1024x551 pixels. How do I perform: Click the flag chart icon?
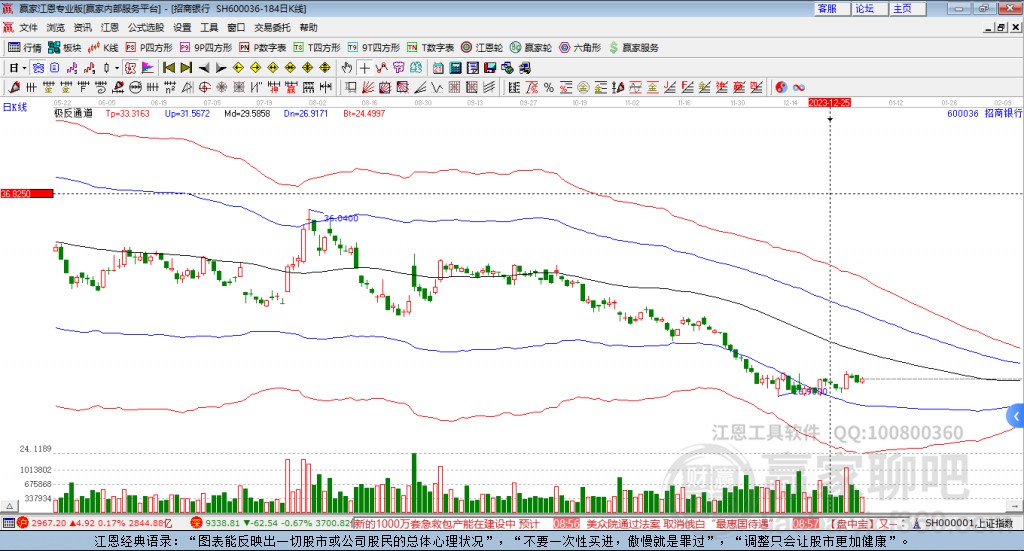148,68
